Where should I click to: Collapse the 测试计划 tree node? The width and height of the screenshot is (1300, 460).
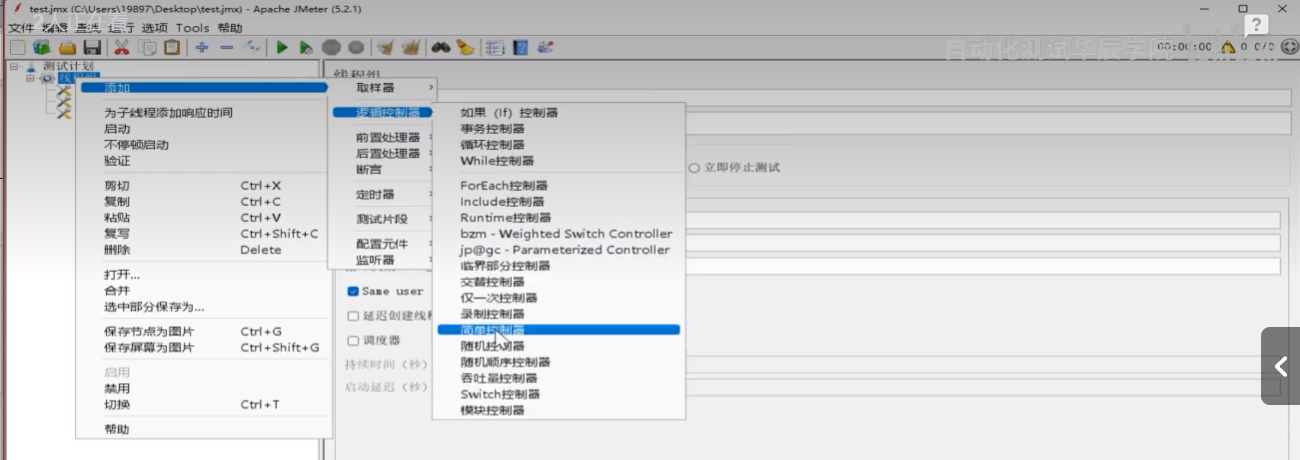[x=14, y=66]
